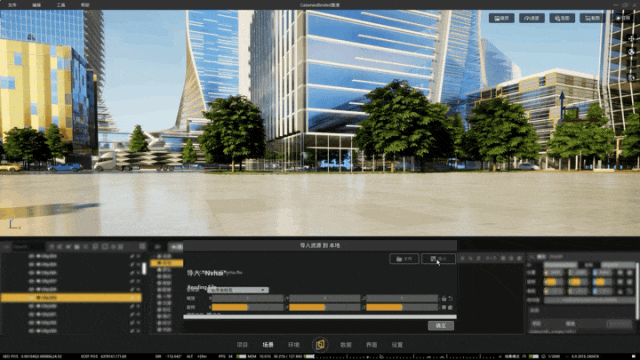The height and width of the screenshot is (360, 640).
Task: Click the folder file button in import dialog
Action: pos(404,259)
